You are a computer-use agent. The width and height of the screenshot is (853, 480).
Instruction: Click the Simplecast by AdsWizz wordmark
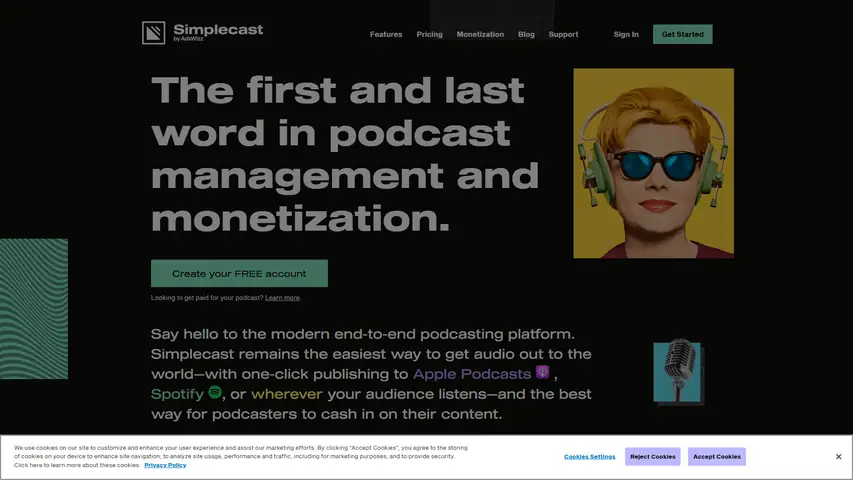pyautogui.click(x=218, y=32)
